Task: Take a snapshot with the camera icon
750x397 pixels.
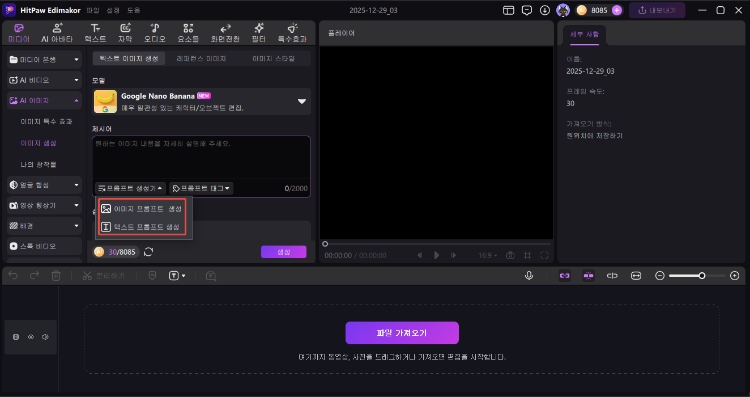Action: (x=510, y=255)
